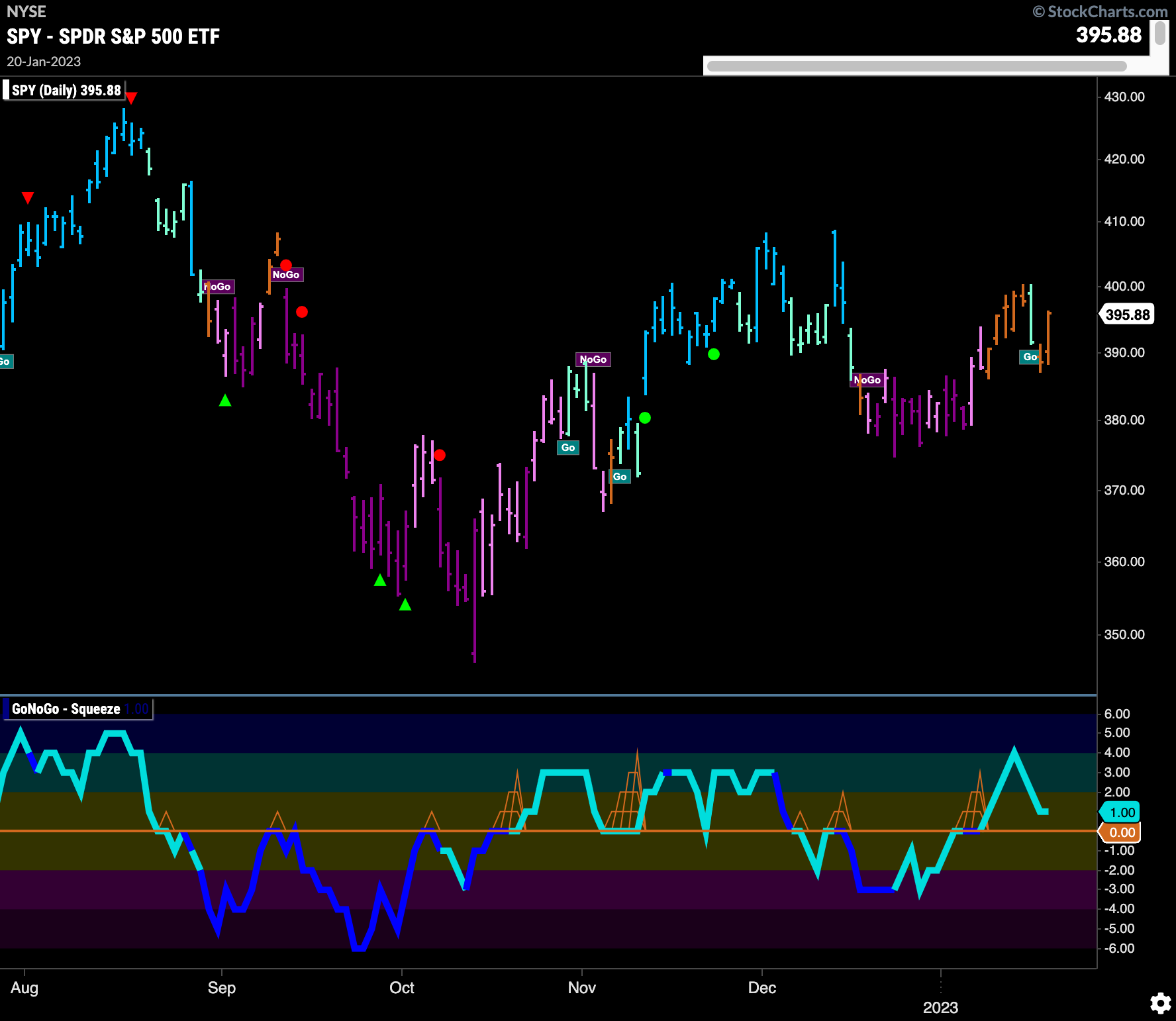Click the green dot near 390 in late November
This screenshot has width=1176, height=1021.
tap(714, 354)
